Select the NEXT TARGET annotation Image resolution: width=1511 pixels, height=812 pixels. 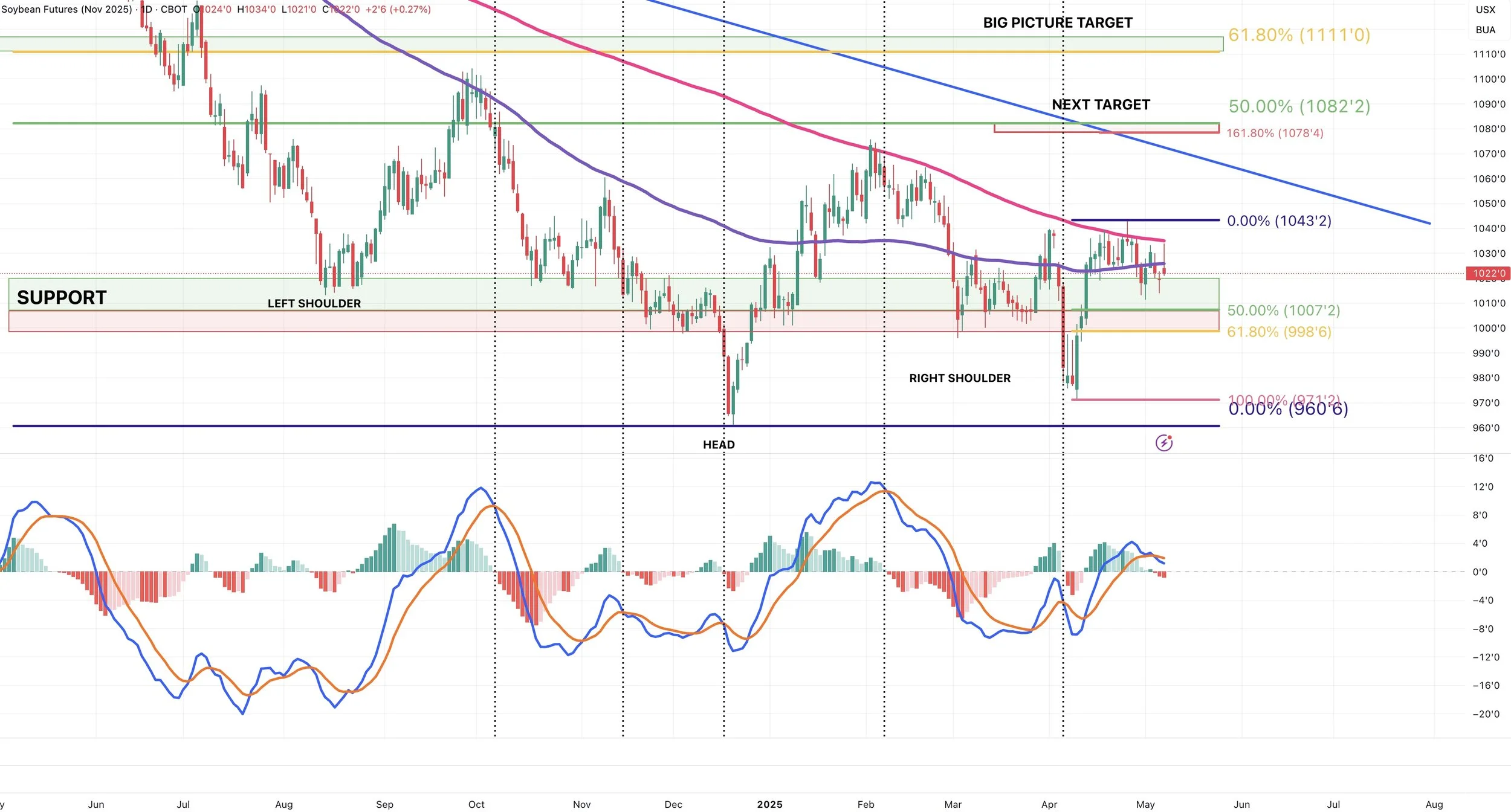click(1101, 105)
